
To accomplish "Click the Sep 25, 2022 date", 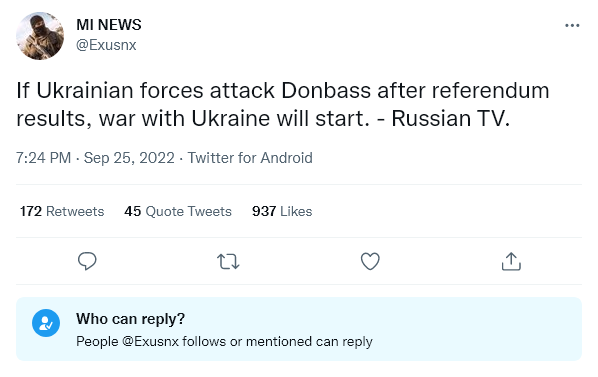I will tap(129, 158).
